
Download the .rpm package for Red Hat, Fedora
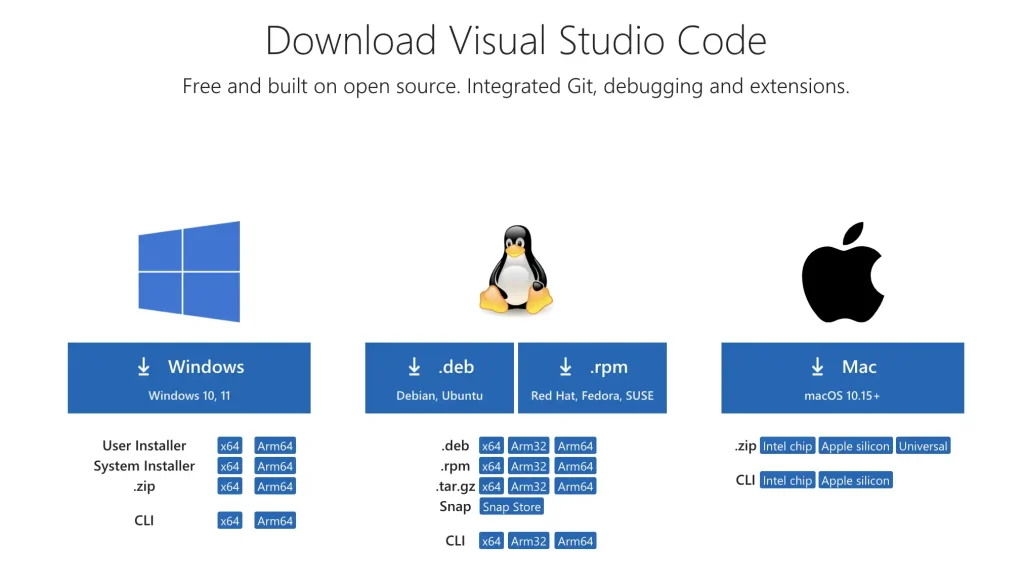tap(592, 378)
